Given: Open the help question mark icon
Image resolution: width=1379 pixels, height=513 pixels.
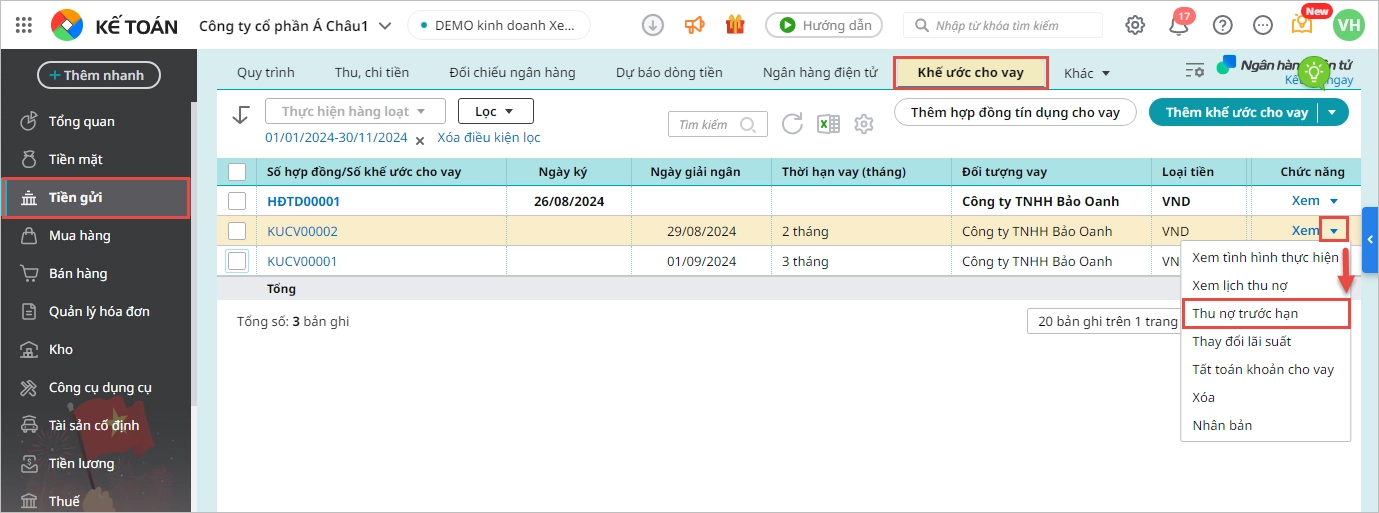Looking at the screenshot, I should click(1222, 25).
